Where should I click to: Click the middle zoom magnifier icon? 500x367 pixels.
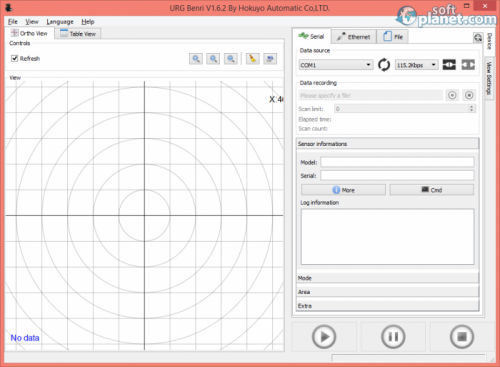[213, 59]
